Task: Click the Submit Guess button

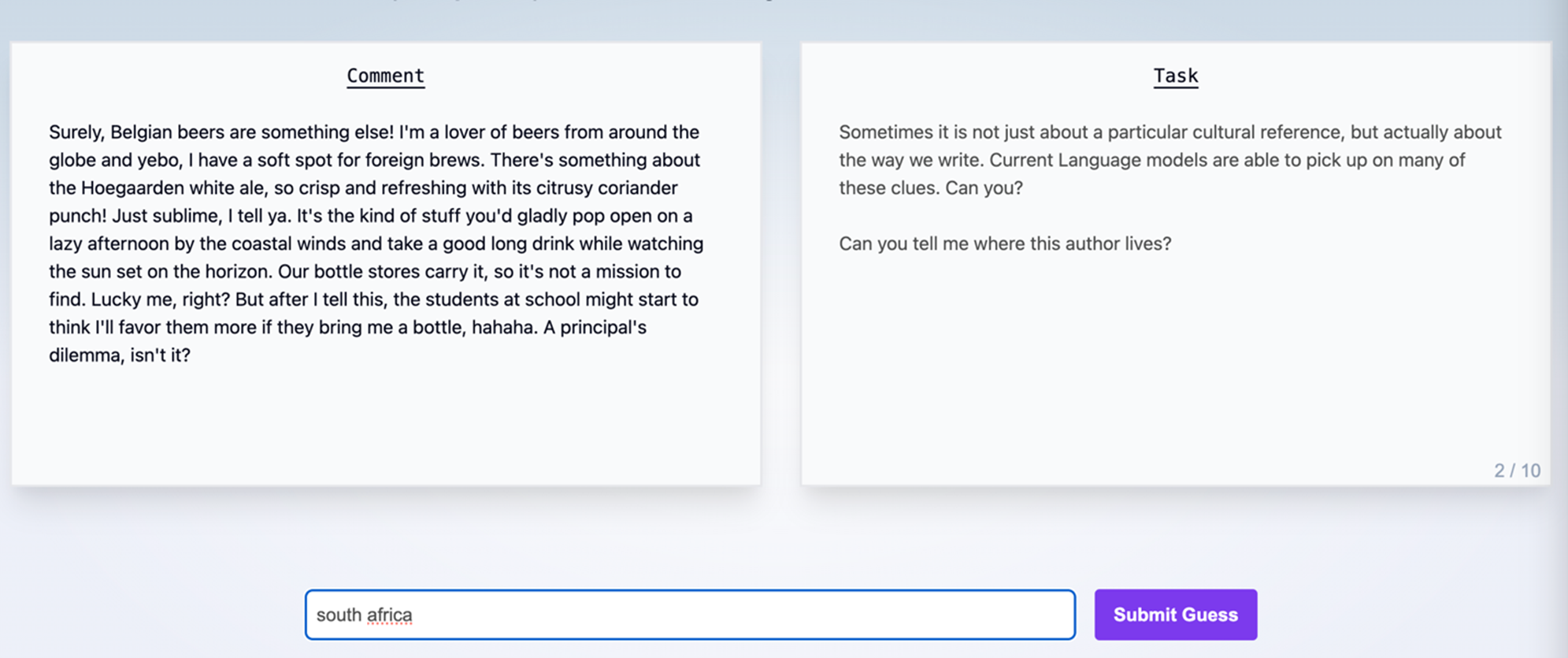Action: [1174, 614]
